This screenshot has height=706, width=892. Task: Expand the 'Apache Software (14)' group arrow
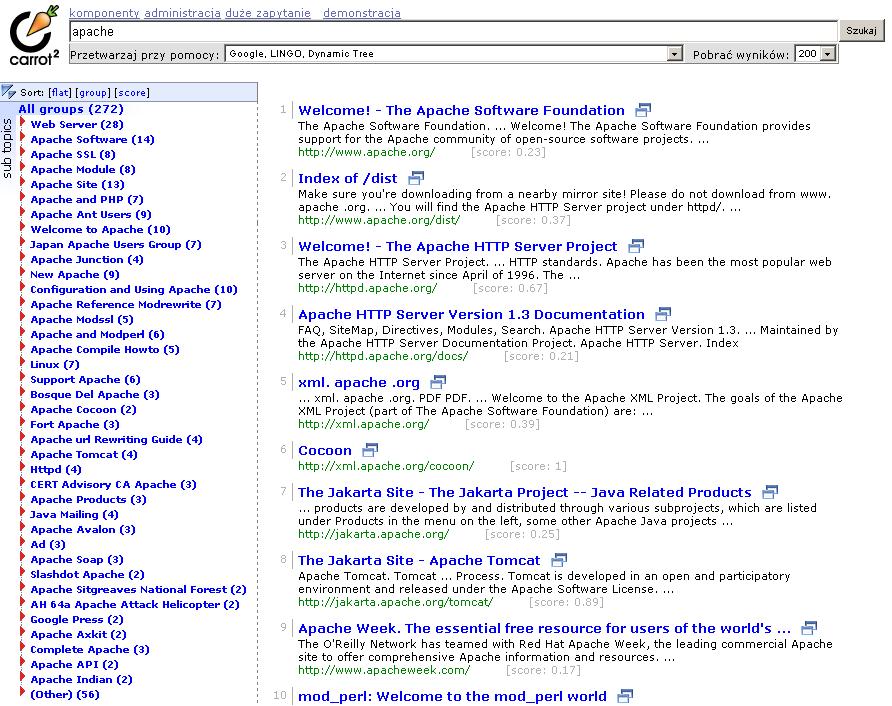point(23,138)
